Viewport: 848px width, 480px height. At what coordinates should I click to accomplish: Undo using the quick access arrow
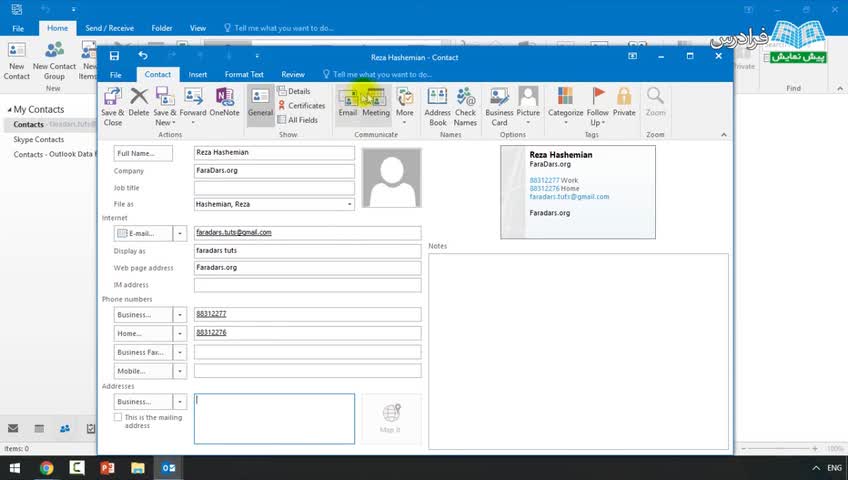pyautogui.click(x=143, y=56)
